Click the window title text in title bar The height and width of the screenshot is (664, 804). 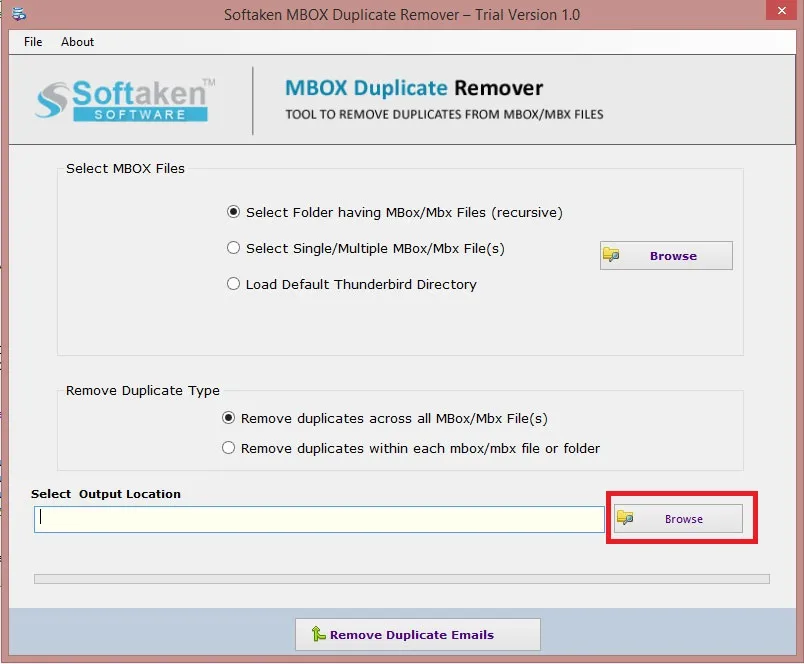point(401,14)
